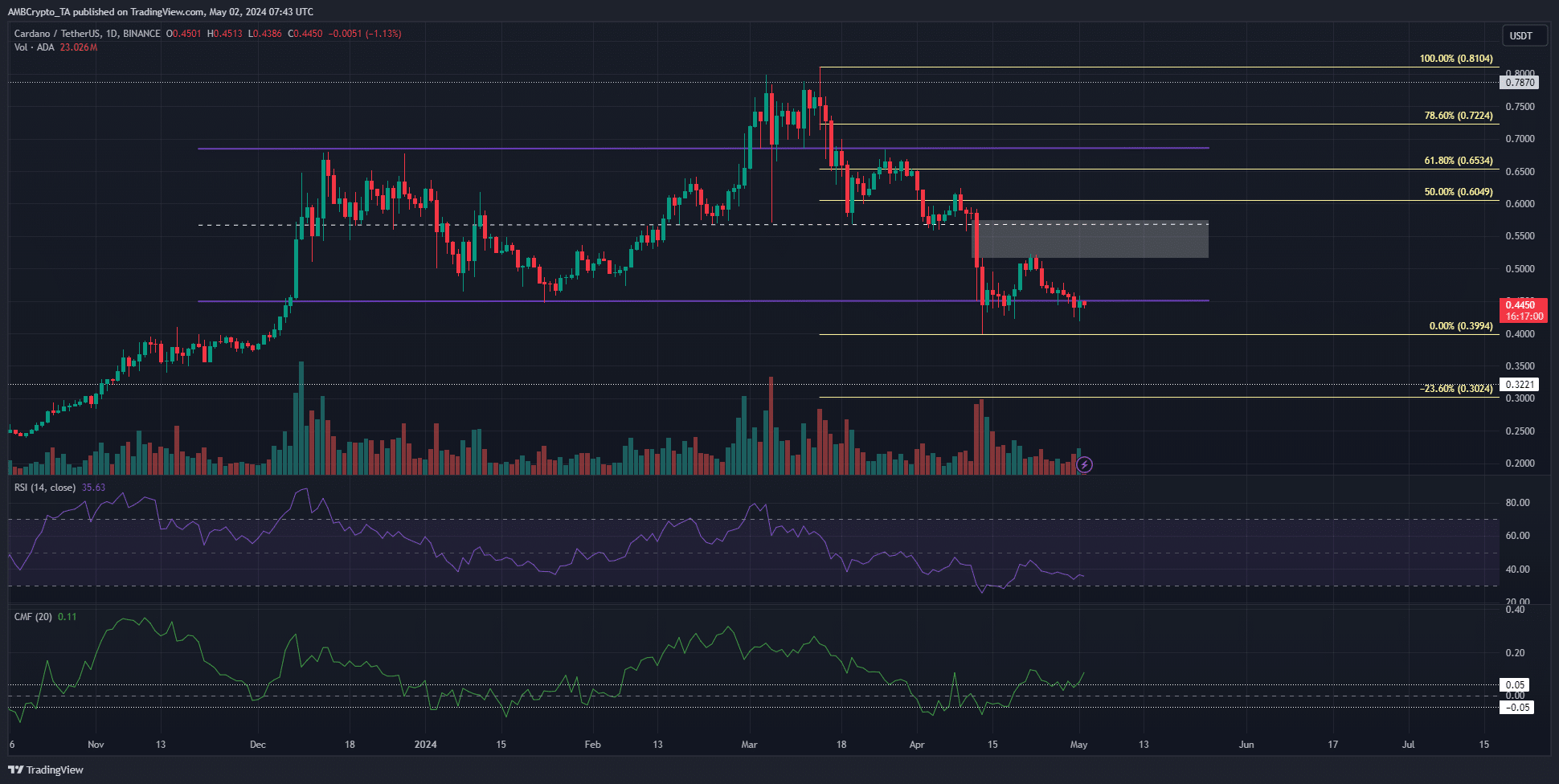Click the volume value 23.026M

(79, 47)
